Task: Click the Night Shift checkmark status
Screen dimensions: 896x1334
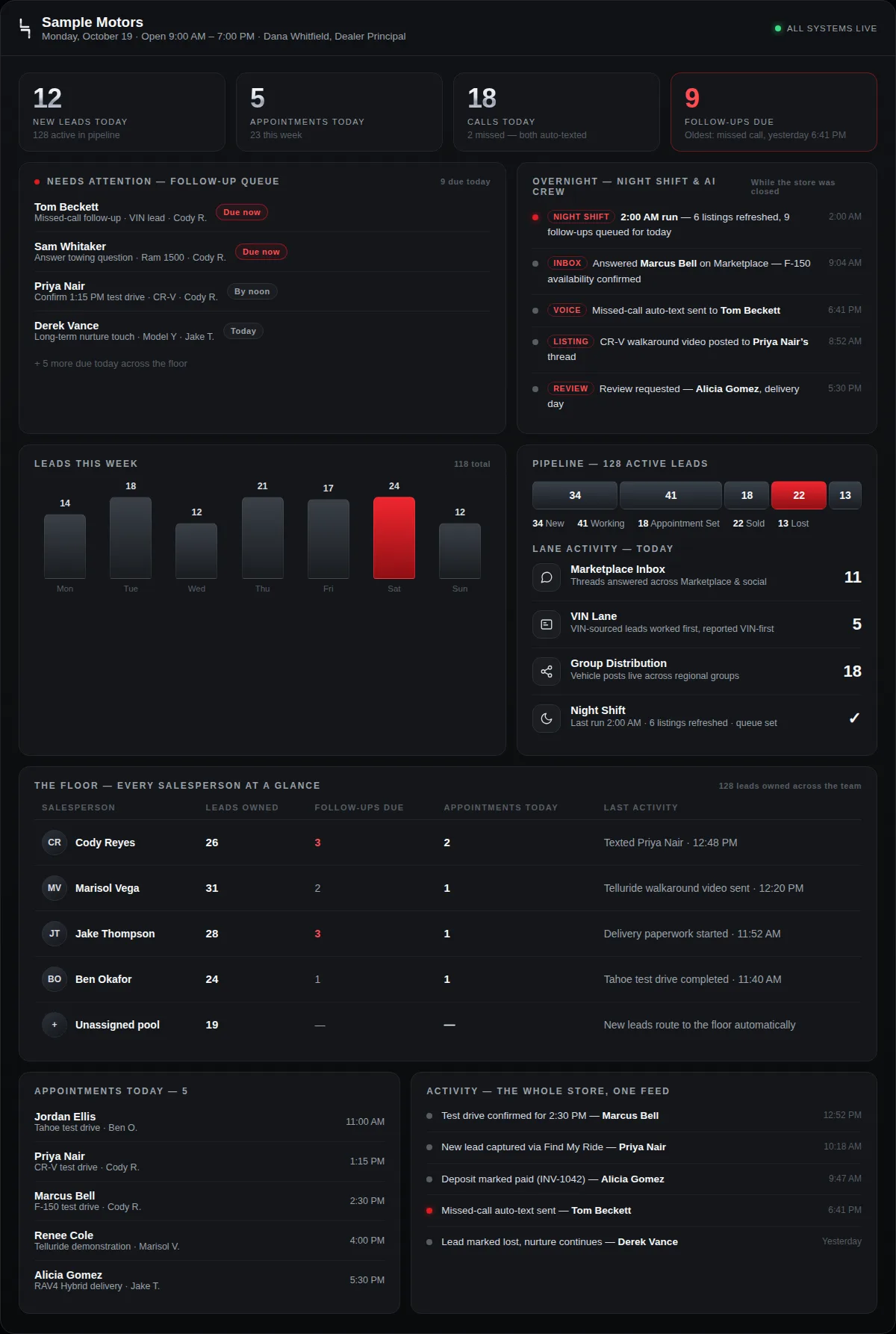Action: coord(854,718)
